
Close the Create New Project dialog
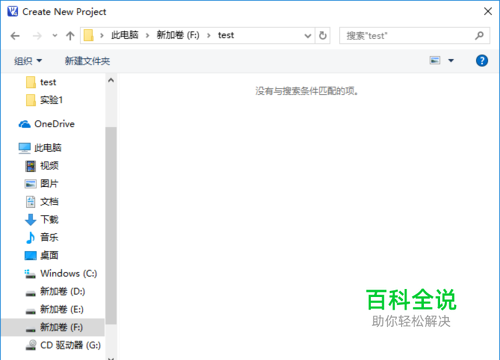point(488,11)
